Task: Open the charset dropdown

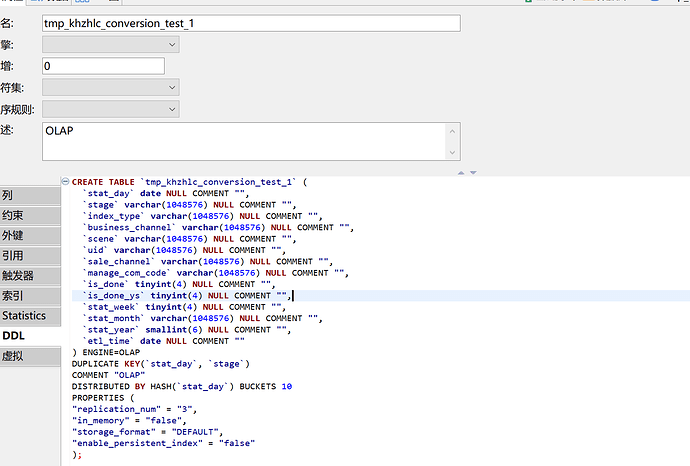Action: 110,87
